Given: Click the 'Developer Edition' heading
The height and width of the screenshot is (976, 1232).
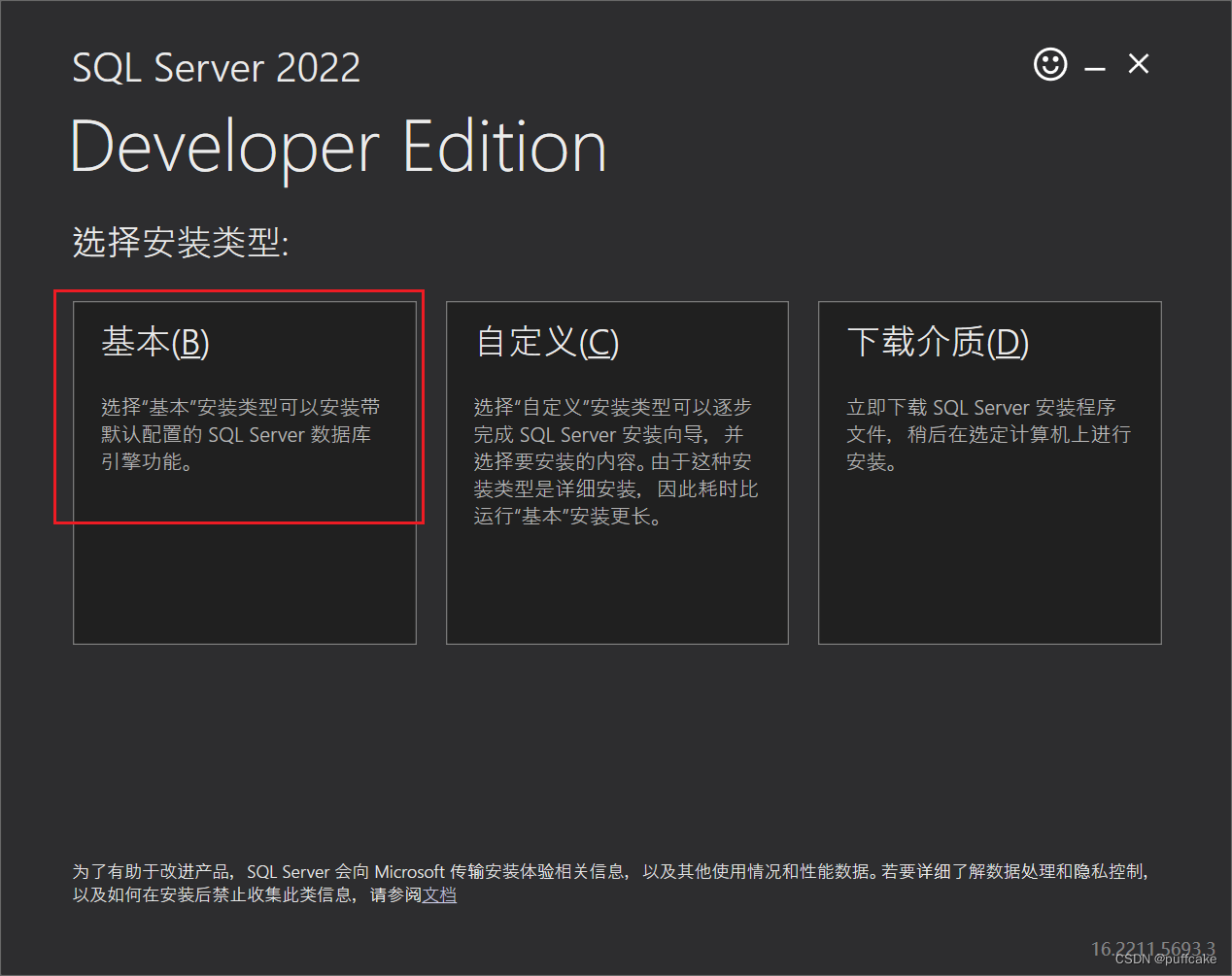Looking at the screenshot, I should [339, 147].
